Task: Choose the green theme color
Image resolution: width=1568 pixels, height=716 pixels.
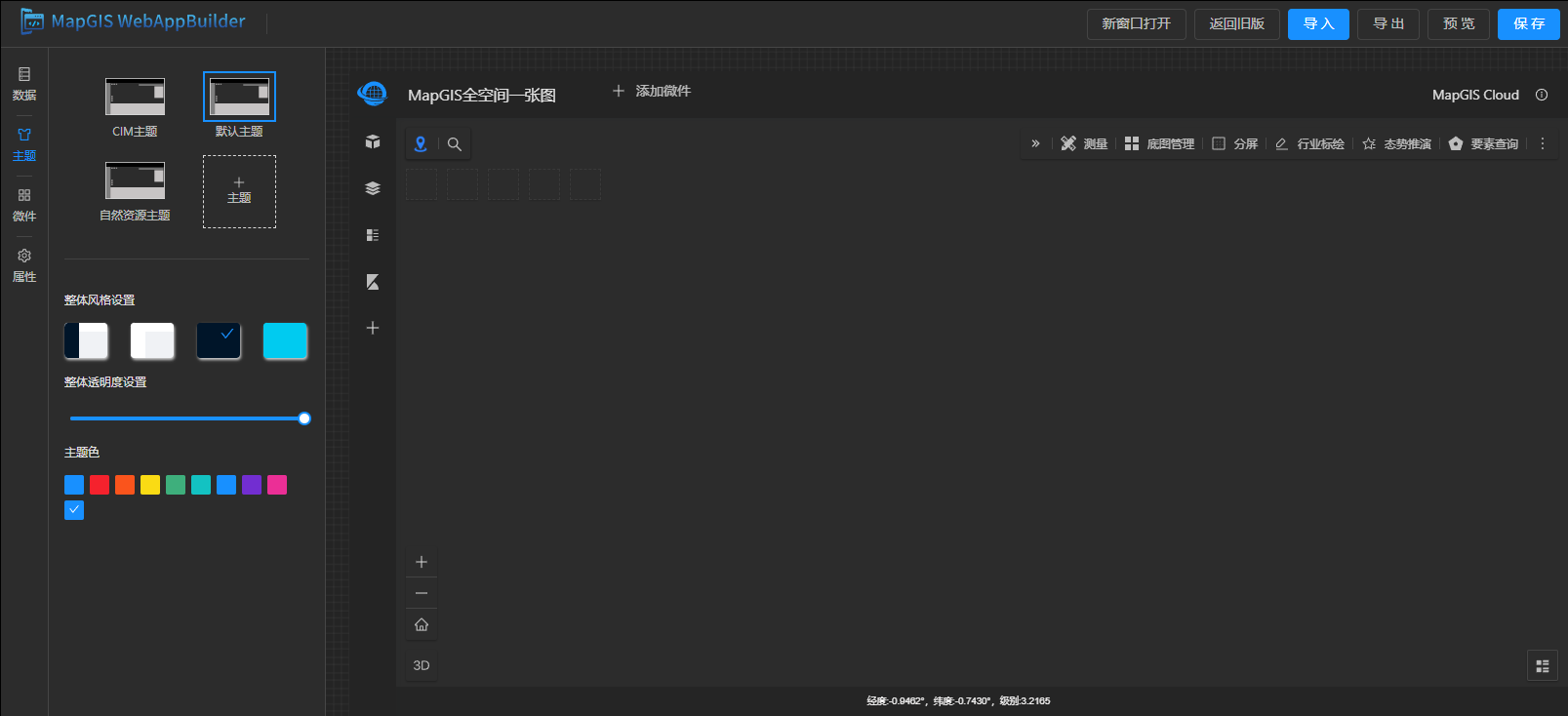Action: click(x=176, y=485)
